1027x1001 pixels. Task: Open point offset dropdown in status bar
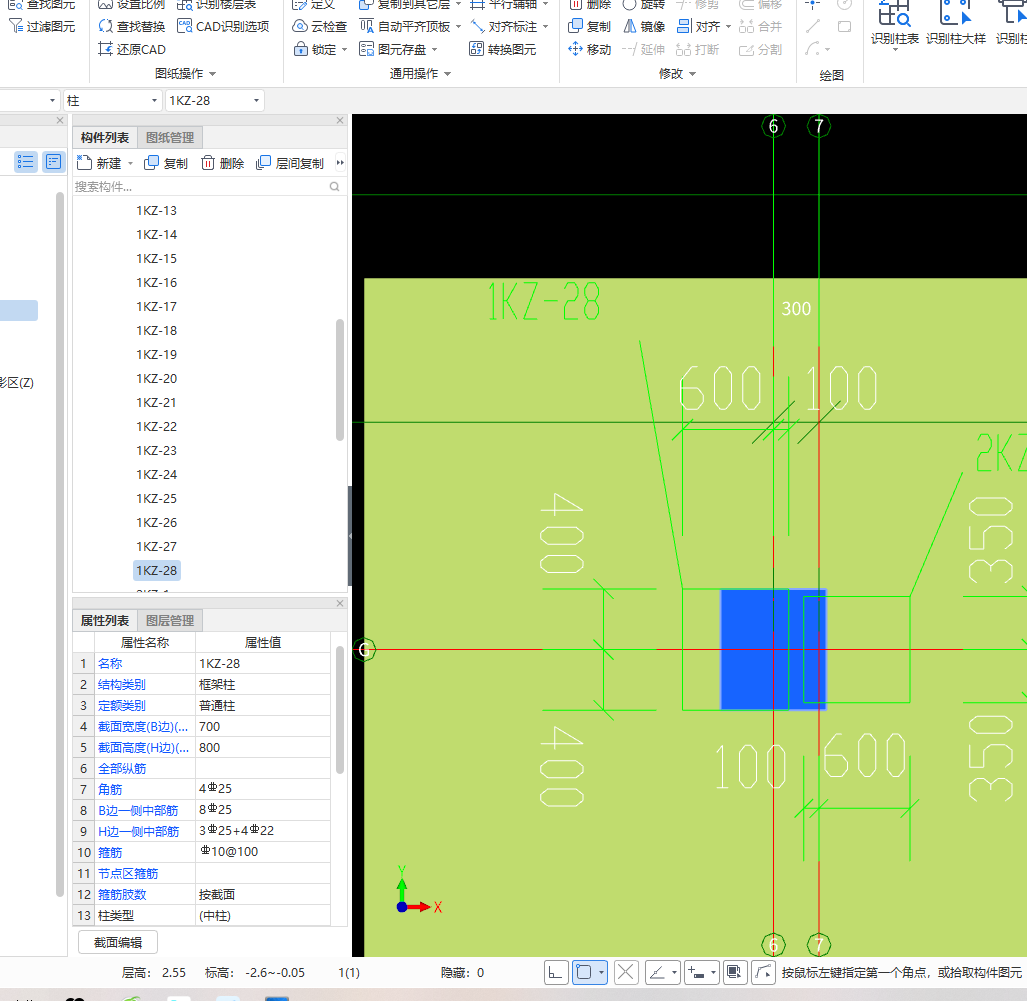tap(713, 972)
